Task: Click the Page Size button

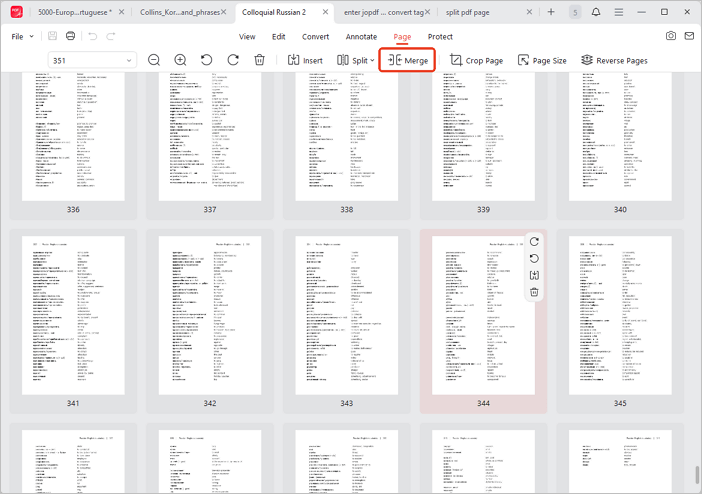Action: (x=542, y=60)
